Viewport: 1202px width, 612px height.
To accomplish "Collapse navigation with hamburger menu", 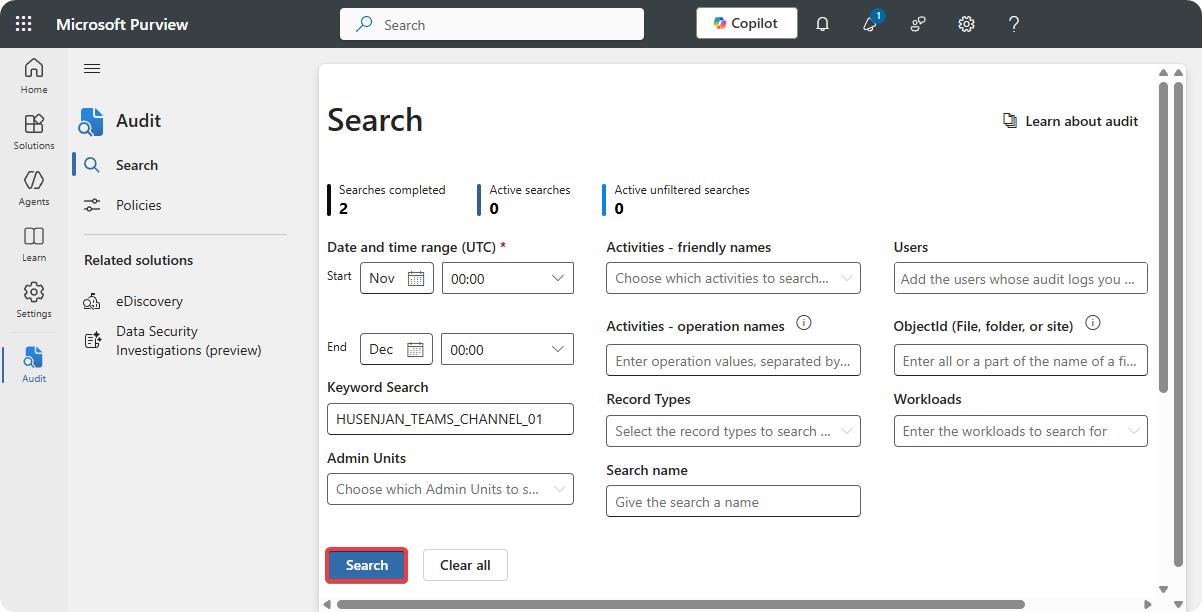I will [x=92, y=68].
